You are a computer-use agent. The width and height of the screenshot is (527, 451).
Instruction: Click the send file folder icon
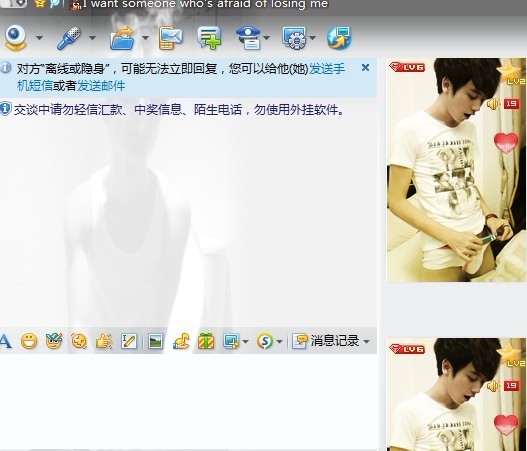pos(122,38)
